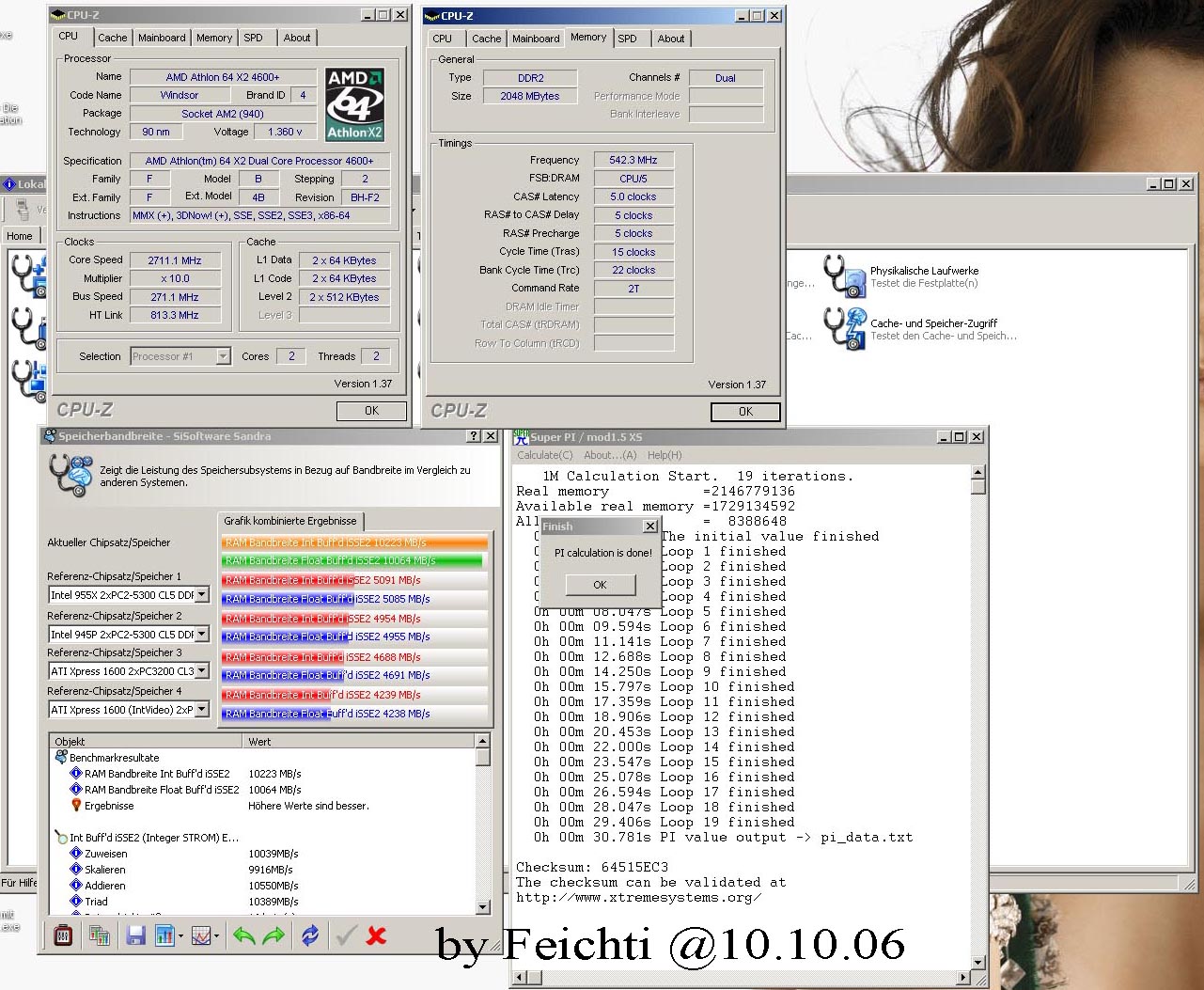Select the Triad result row

click(x=263, y=902)
